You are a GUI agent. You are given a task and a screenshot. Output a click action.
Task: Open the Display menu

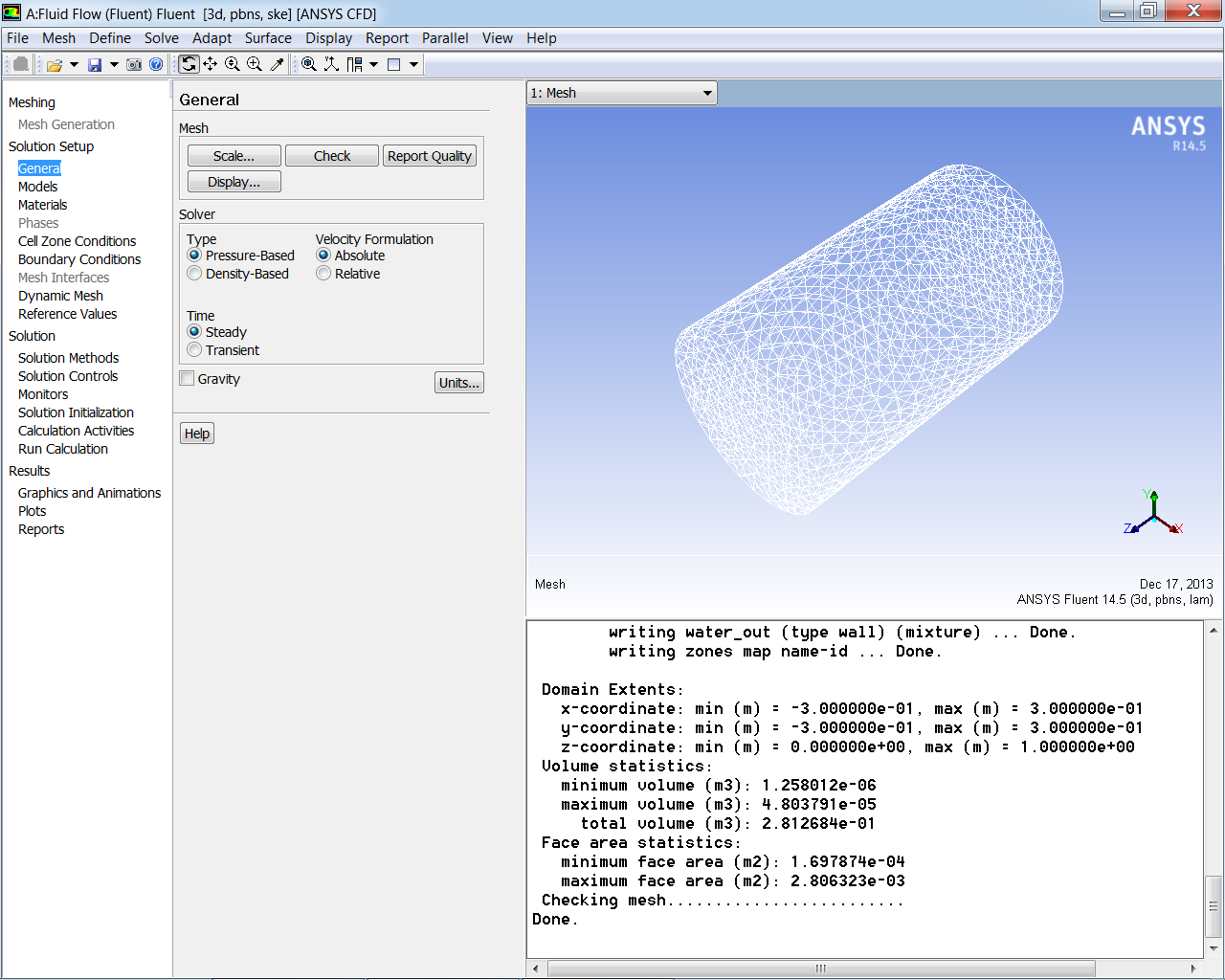[x=329, y=38]
